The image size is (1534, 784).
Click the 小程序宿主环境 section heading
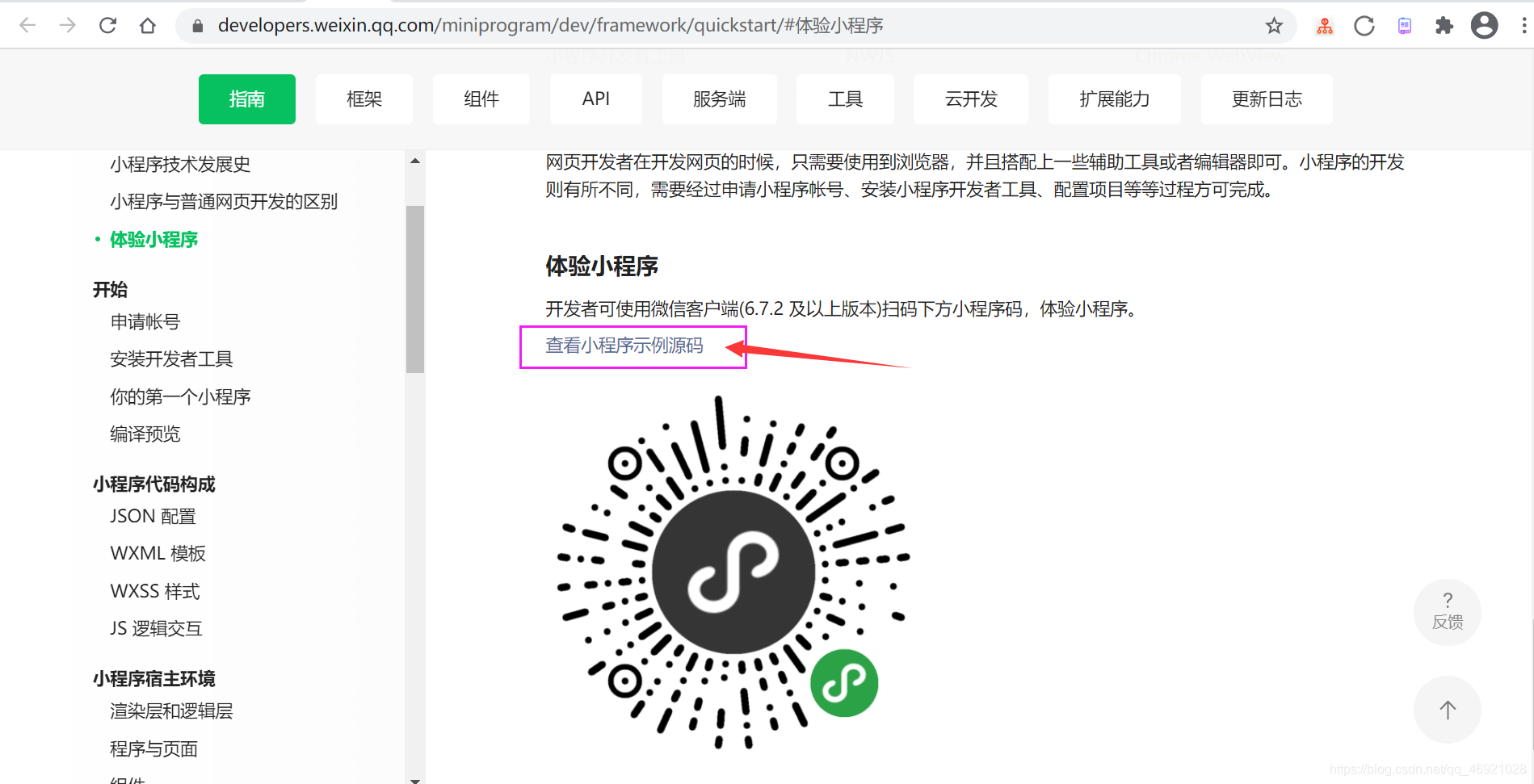tap(153, 679)
